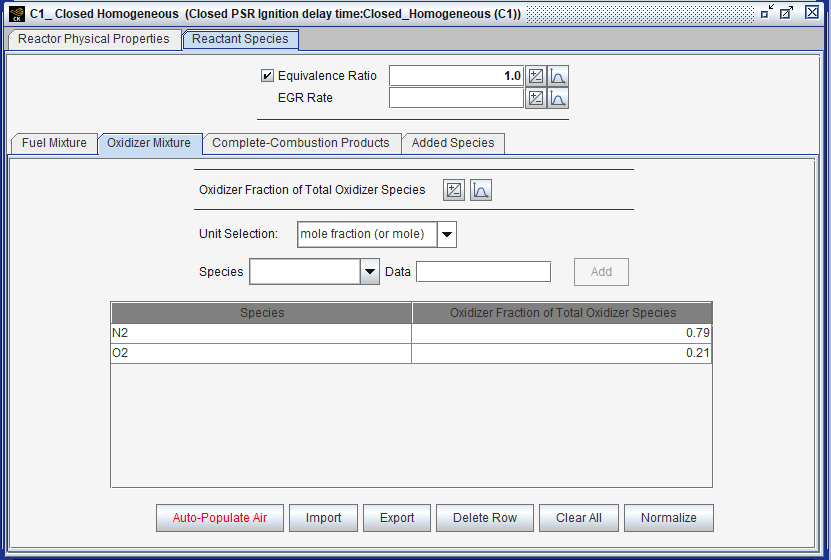Go to Complete-Combustion Products tab
Viewport: 831px width, 560px height.
[x=300, y=143]
